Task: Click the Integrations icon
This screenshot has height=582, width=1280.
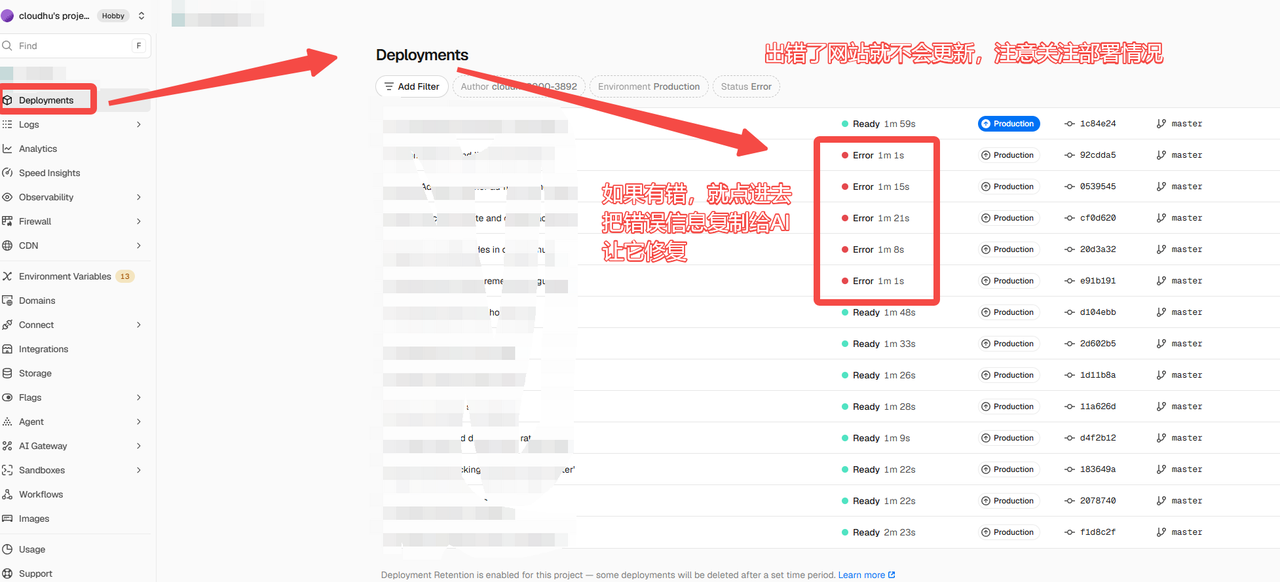Action: (7, 349)
